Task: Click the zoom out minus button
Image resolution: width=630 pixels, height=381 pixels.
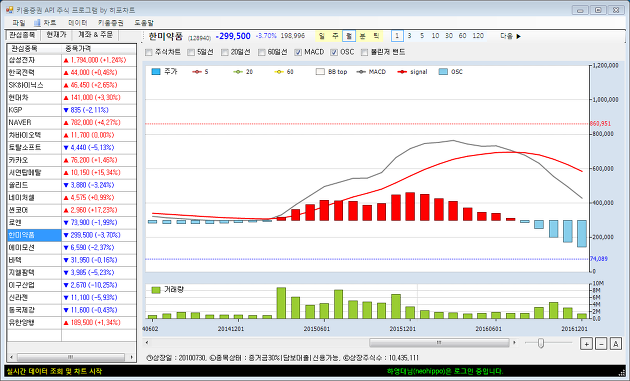Action: [x=601, y=344]
